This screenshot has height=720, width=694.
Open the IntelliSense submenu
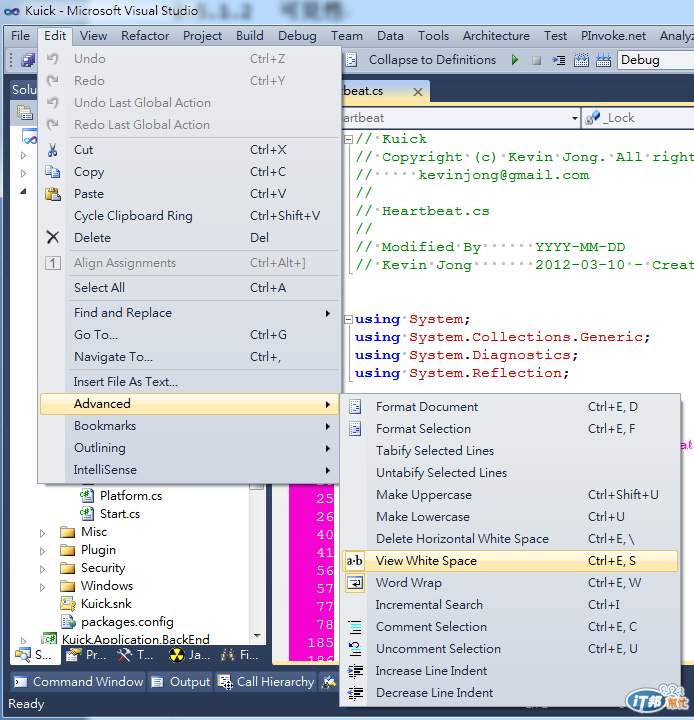click(x=189, y=470)
